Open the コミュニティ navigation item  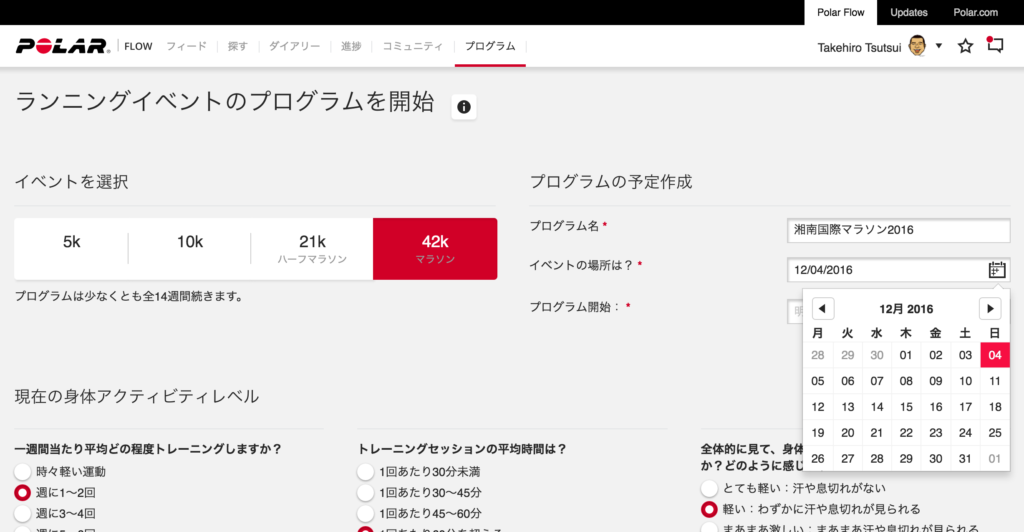pos(412,46)
